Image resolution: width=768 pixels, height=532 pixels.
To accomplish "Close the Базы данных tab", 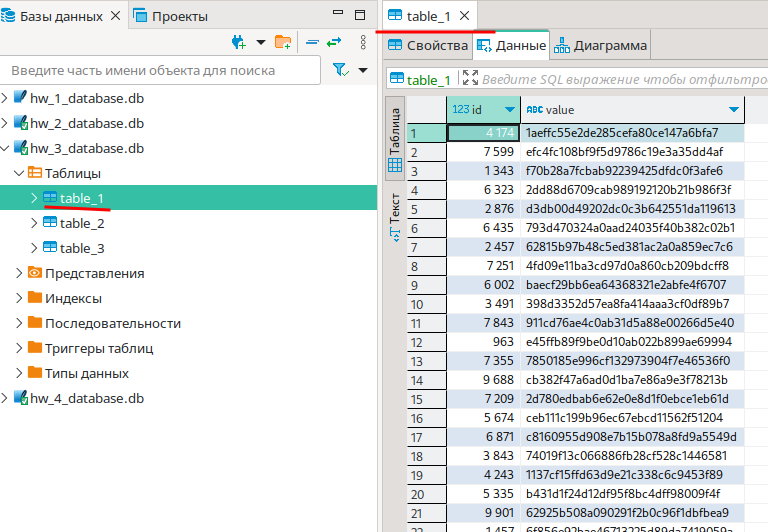I will point(116,16).
